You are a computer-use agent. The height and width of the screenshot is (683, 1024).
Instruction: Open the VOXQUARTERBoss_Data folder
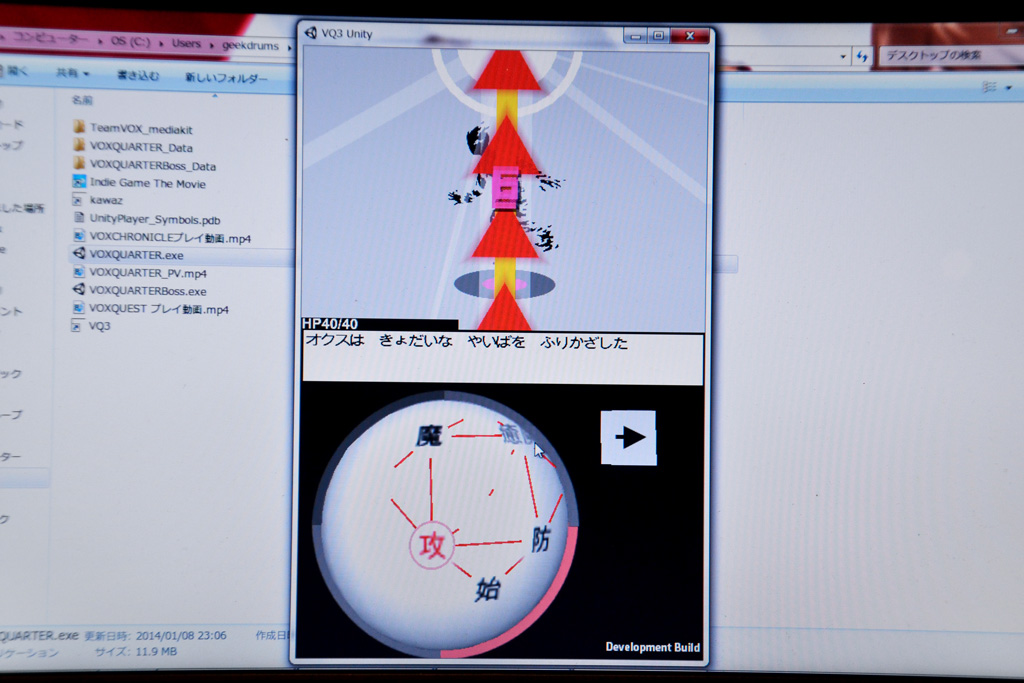click(145, 165)
